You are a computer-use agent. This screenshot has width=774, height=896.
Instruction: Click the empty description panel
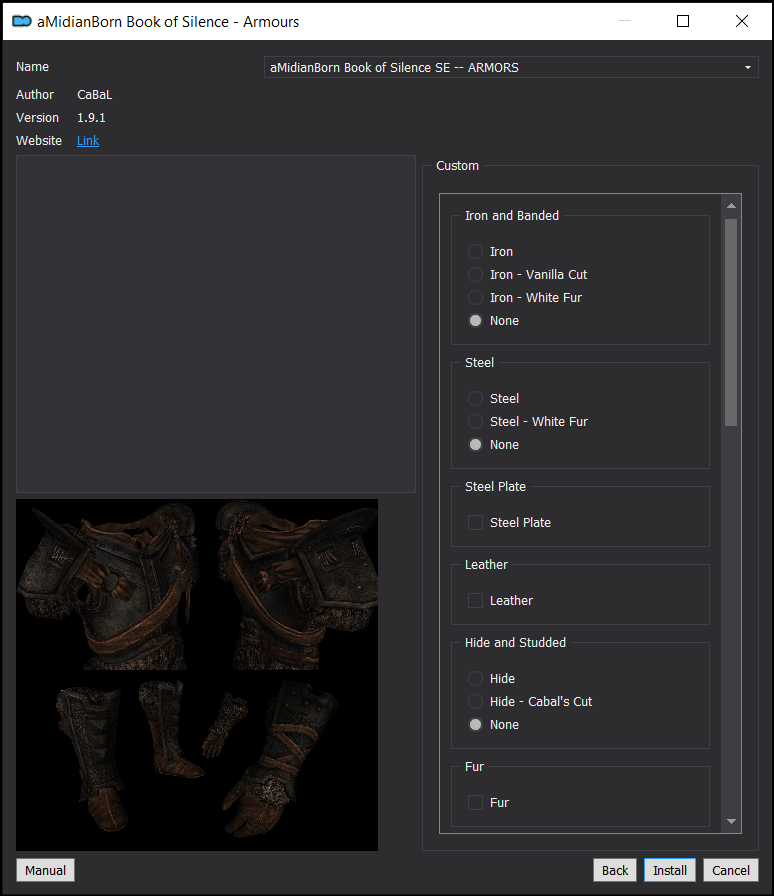point(216,324)
